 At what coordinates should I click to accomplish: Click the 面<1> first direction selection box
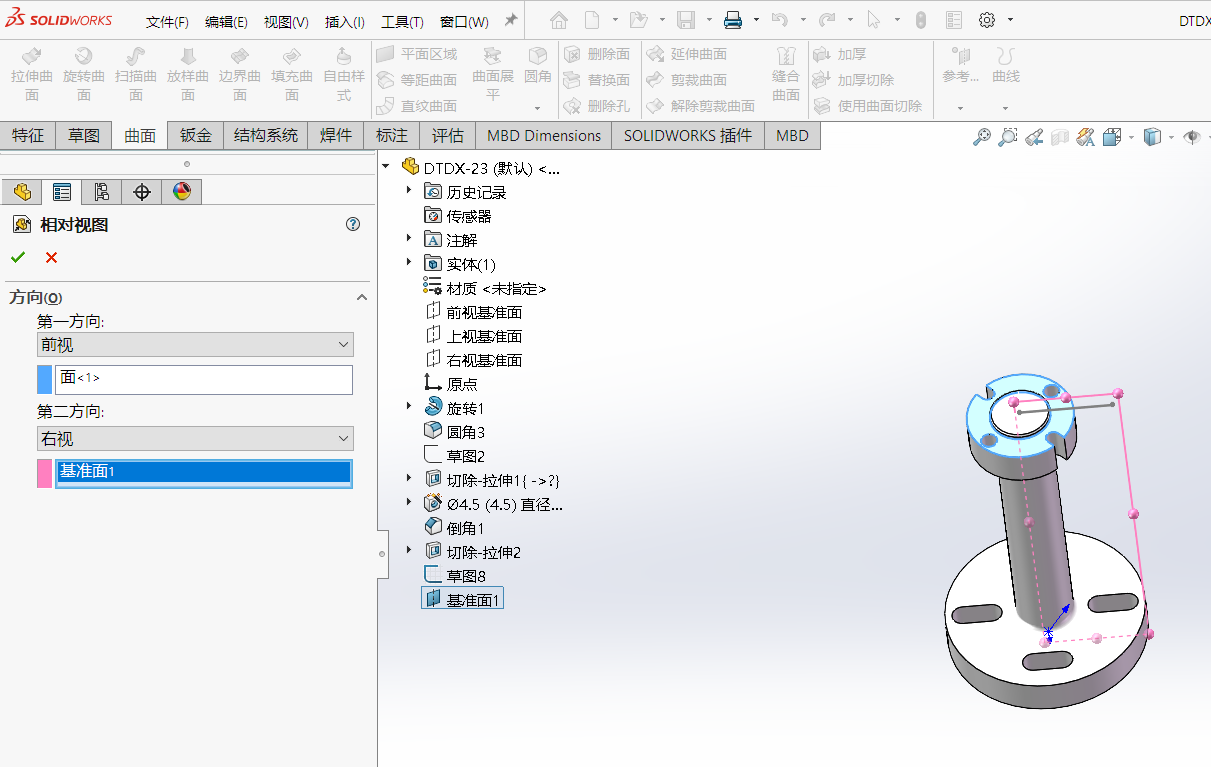(x=204, y=379)
